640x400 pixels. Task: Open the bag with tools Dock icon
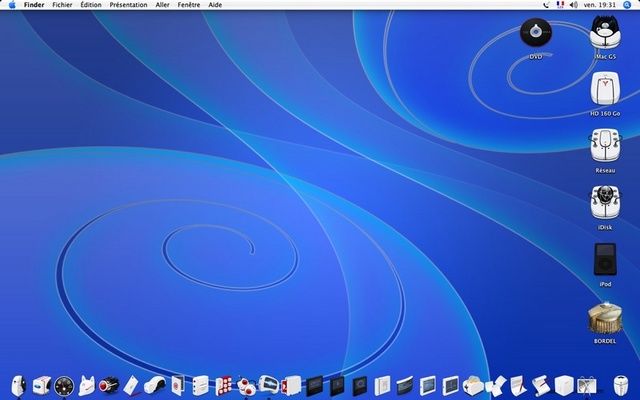tap(587, 386)
